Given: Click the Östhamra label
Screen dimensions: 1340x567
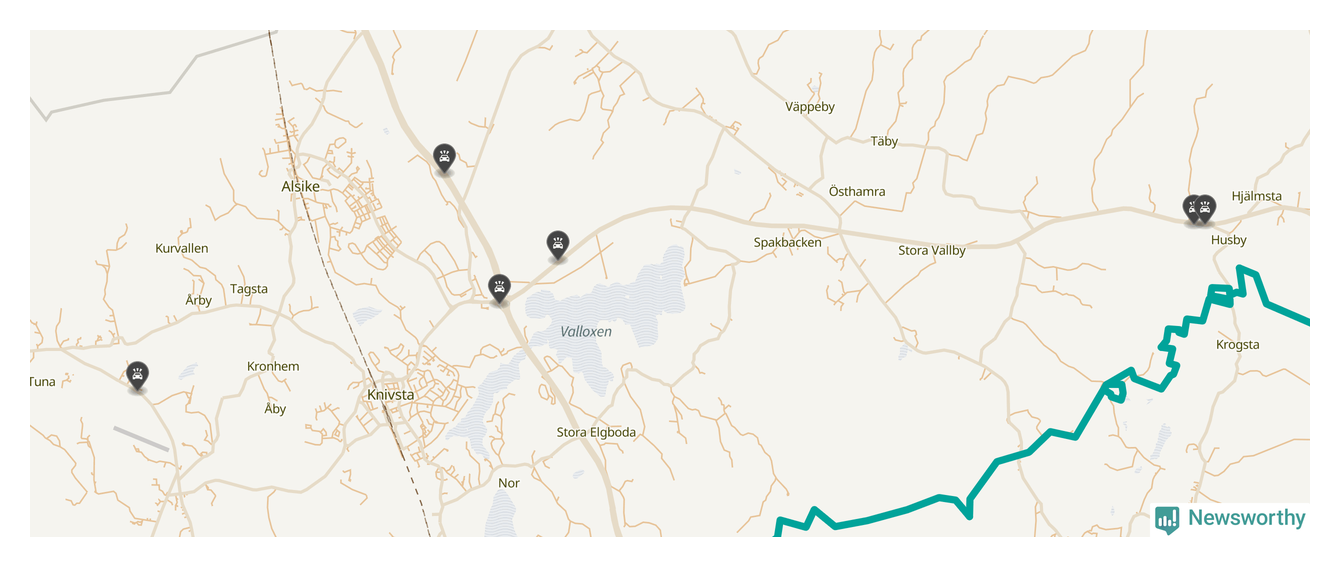Looking at the screenshot, I should (x=857, y=191).
